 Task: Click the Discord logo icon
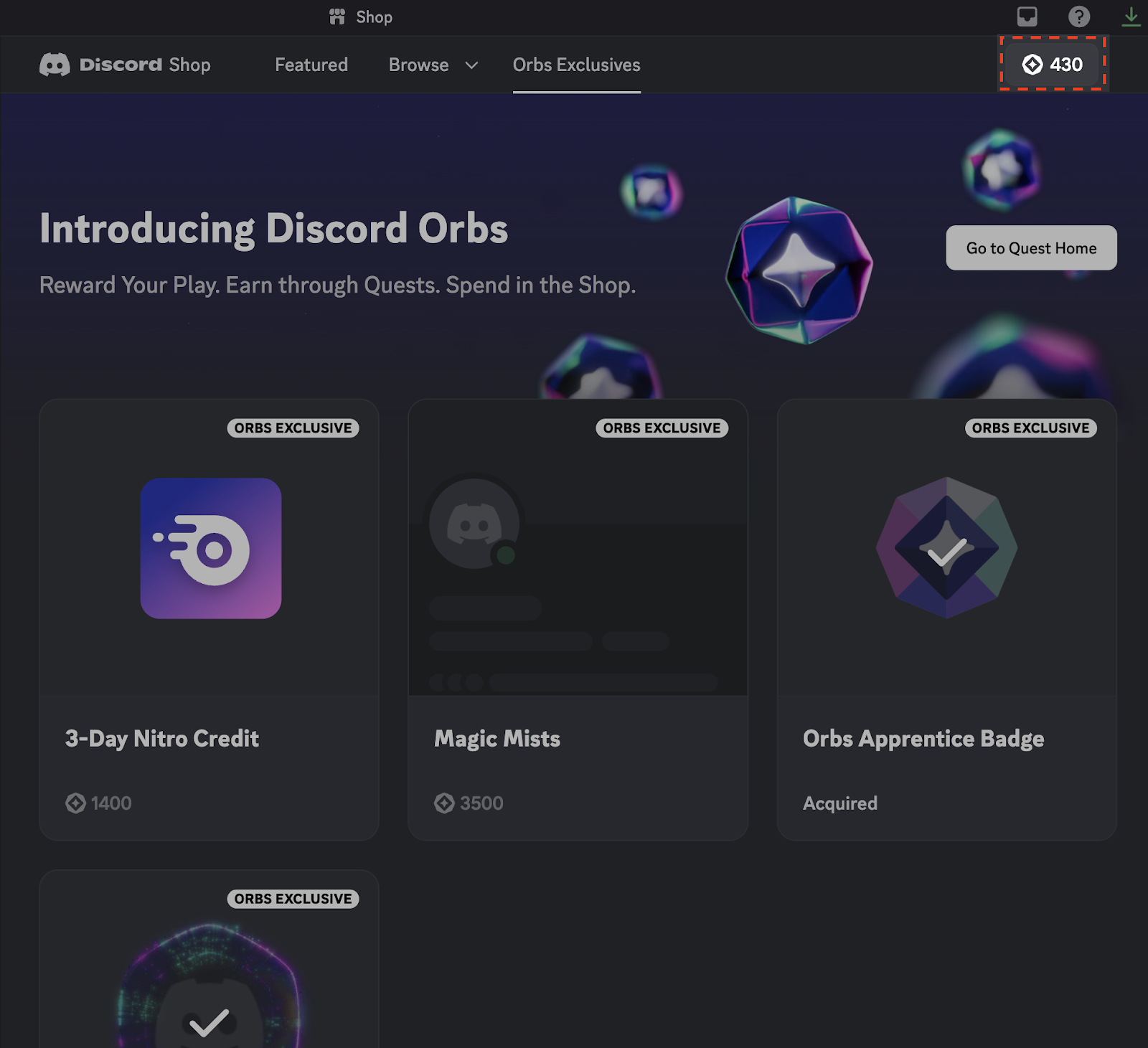point(54,65)
